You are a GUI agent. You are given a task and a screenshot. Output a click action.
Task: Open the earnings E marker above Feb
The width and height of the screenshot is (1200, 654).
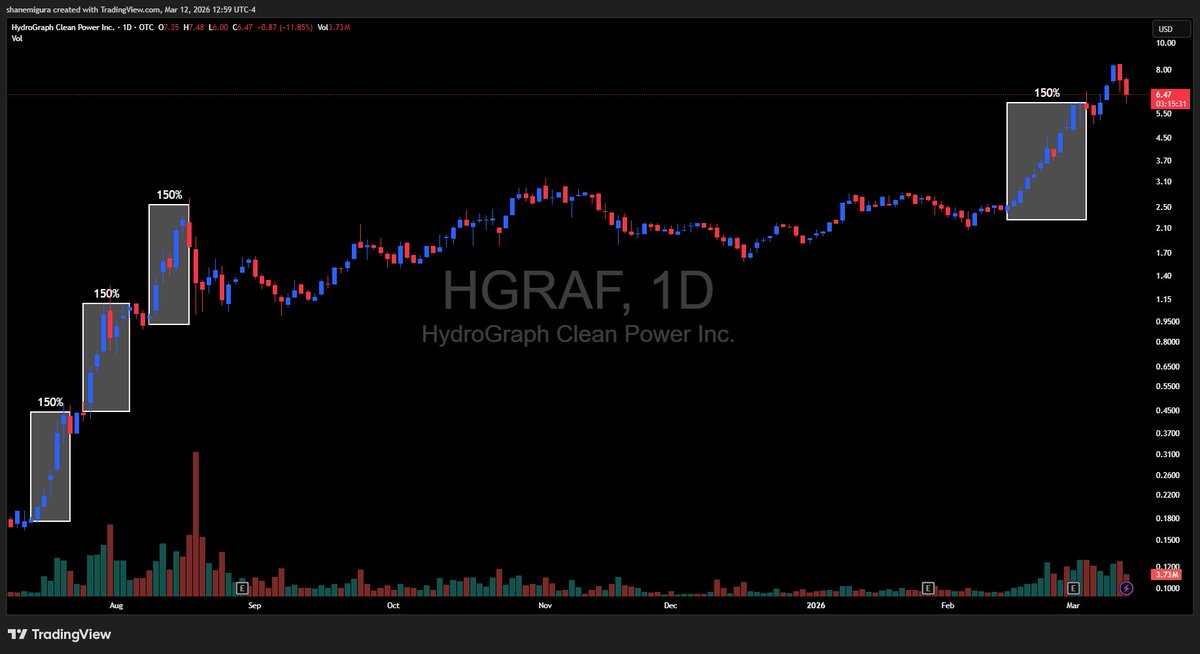pos(927,588)
